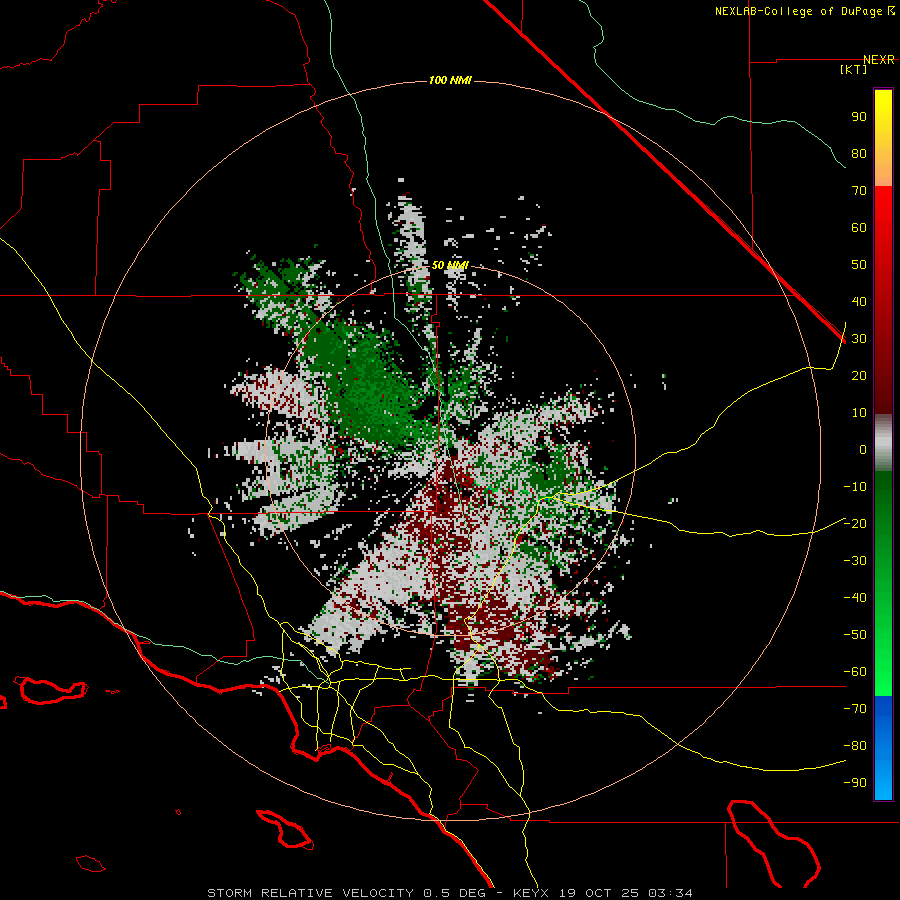The image size is (900, 900).
Task: Click the 80 value on velocity scale
Action: pyautogui.click(x=859, y=153)
